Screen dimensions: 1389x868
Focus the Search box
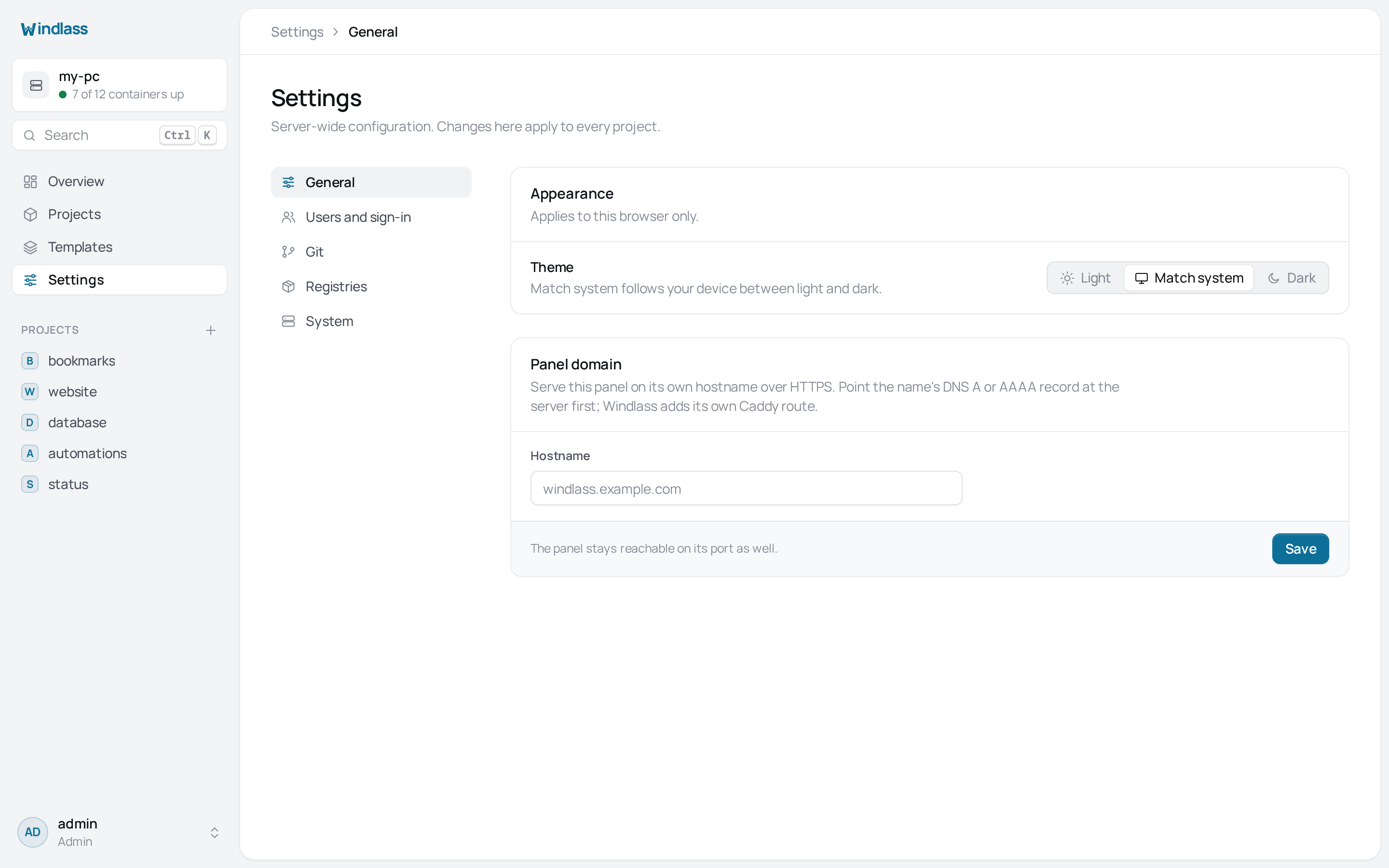pyautogui.click(x=120, y=135)
